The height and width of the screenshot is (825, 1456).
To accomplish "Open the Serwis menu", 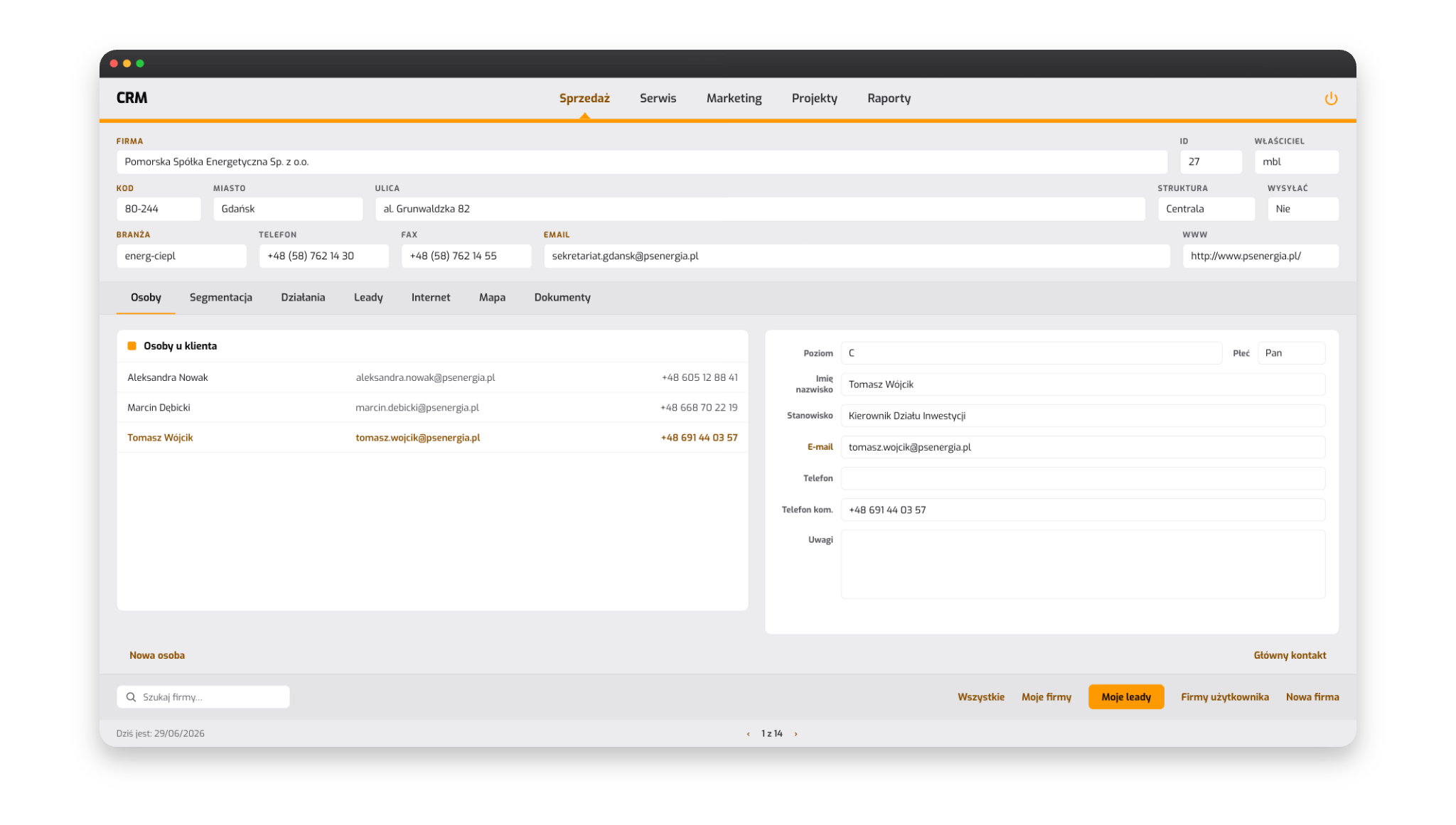I will click(x=658, y=98).
